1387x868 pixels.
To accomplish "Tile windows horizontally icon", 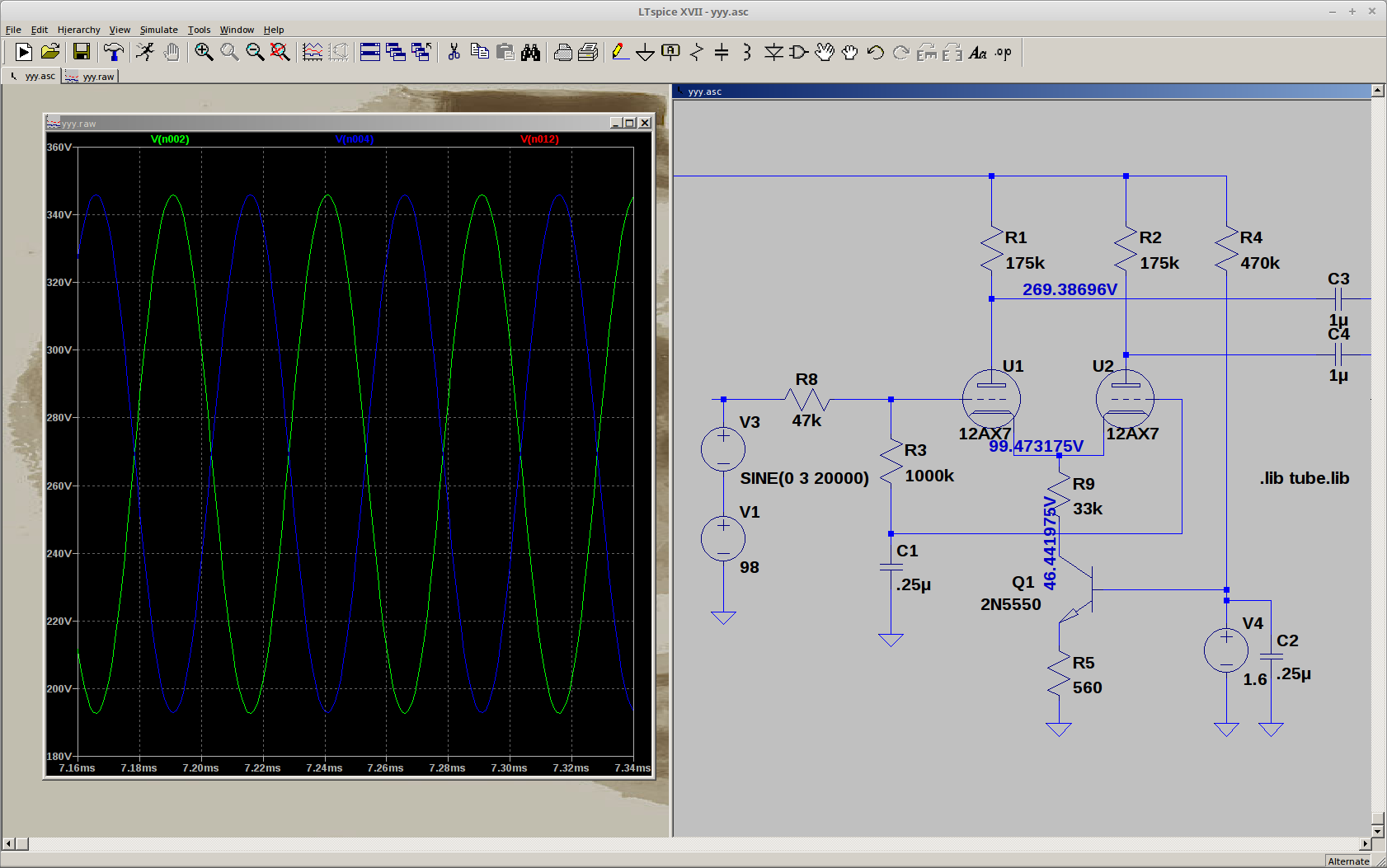I will click(370, 52).
